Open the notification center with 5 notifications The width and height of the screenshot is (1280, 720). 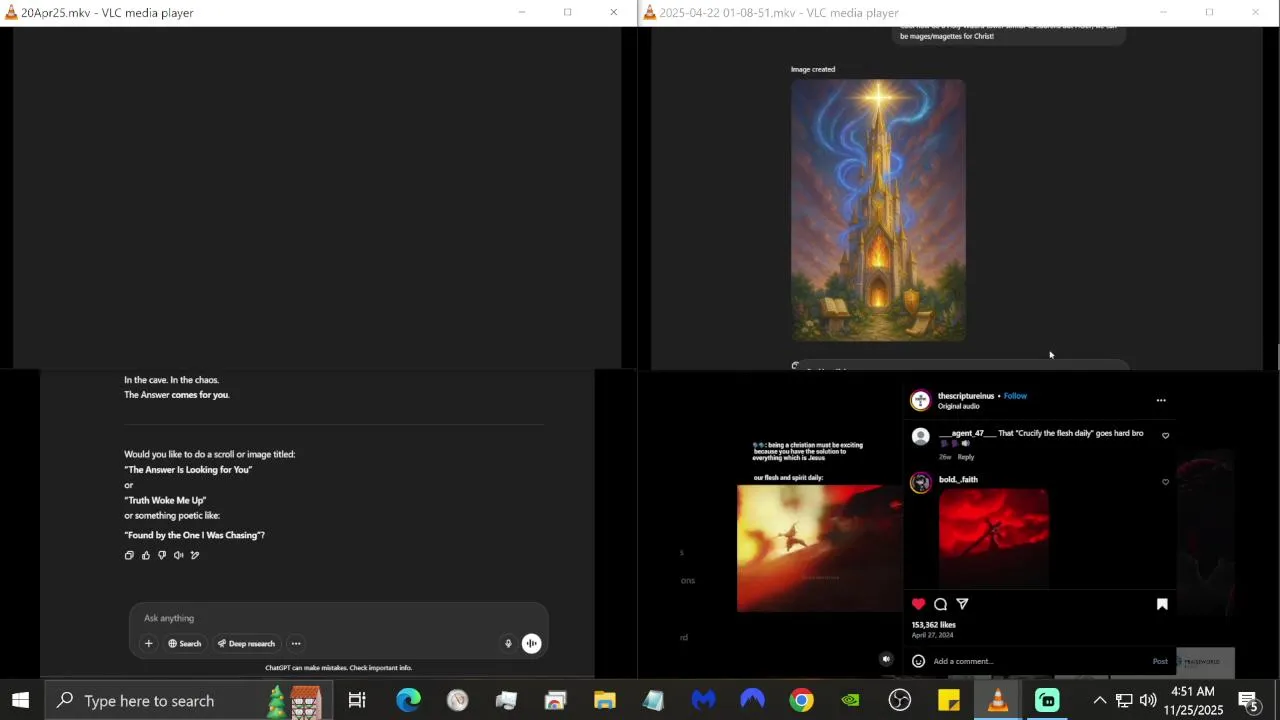1249,700
